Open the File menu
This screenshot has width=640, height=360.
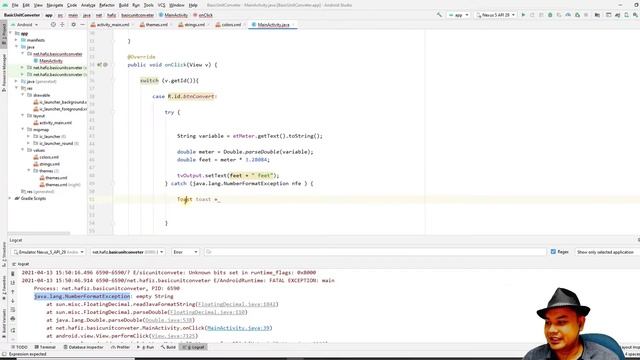(x=15, y=5)
